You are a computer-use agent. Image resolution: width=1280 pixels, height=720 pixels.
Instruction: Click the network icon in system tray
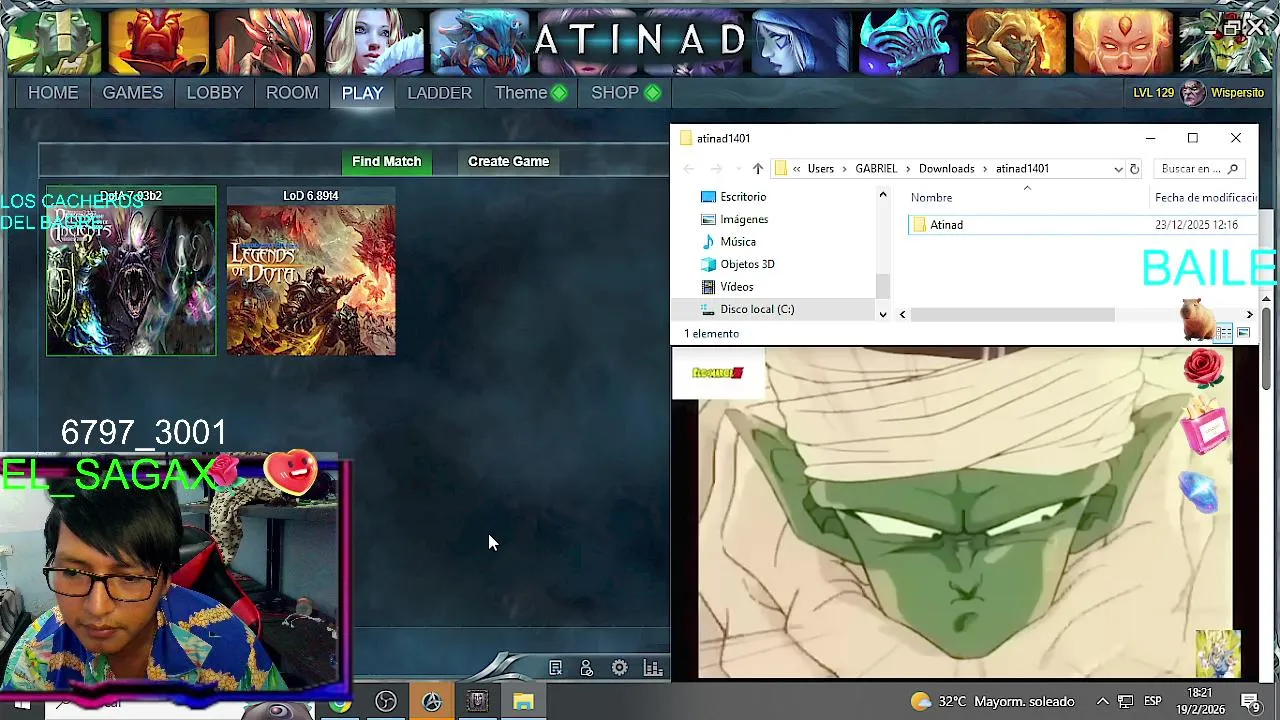1125,702
